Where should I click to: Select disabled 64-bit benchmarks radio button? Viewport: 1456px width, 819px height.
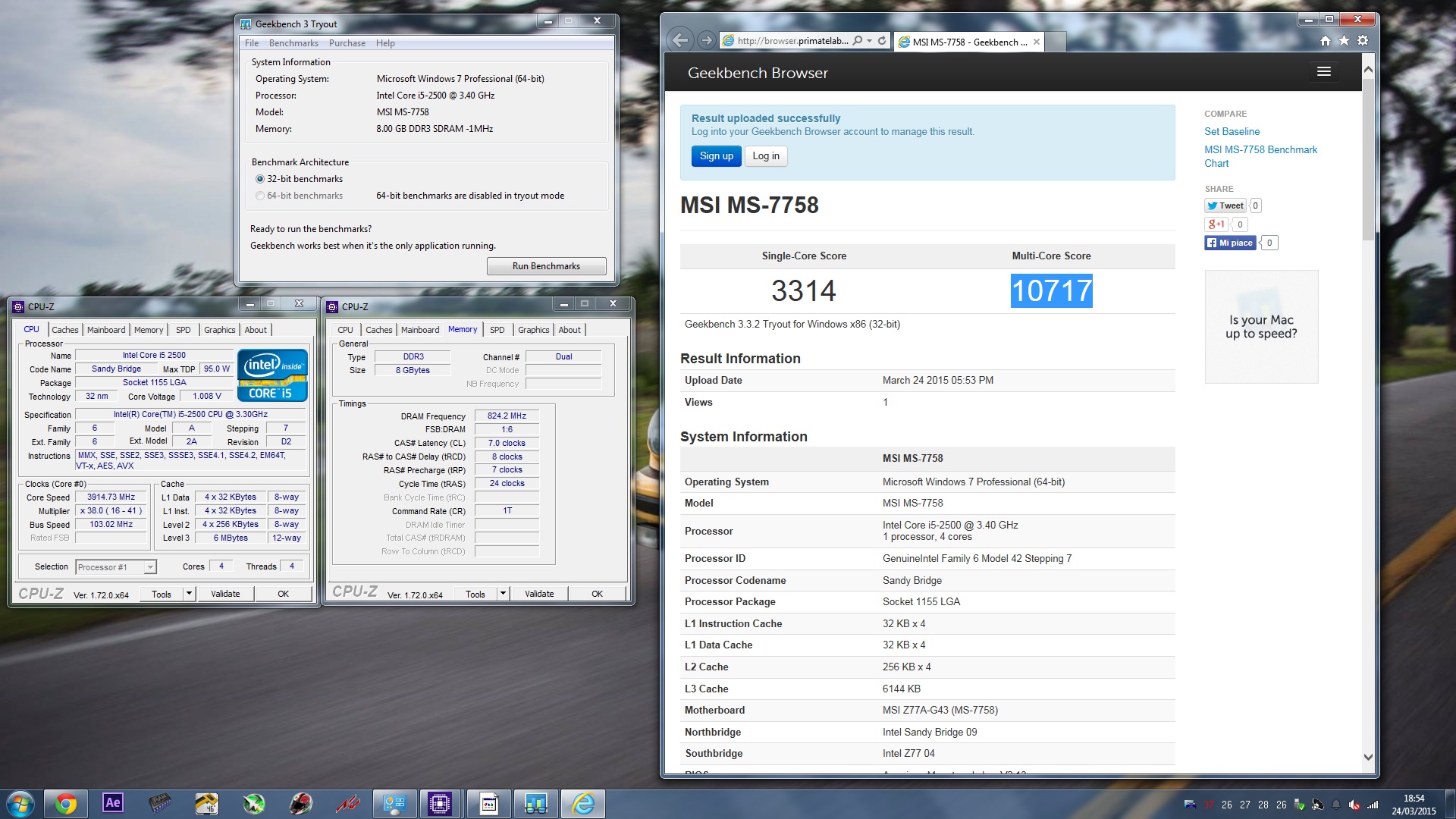[260, 196]
